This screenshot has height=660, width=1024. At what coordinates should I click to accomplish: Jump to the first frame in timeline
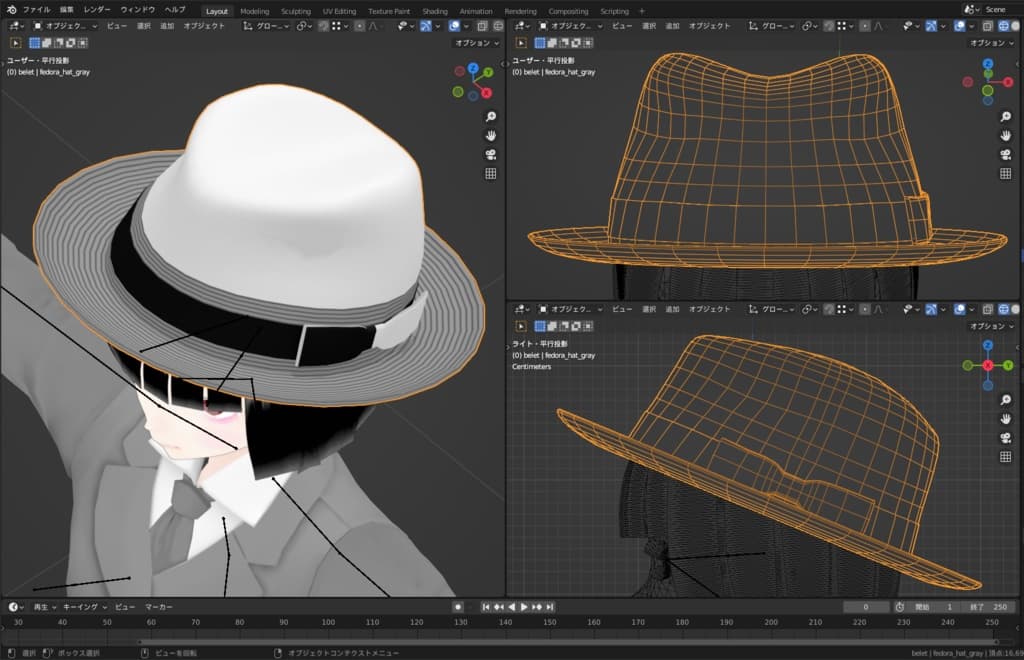click(486, 607)
